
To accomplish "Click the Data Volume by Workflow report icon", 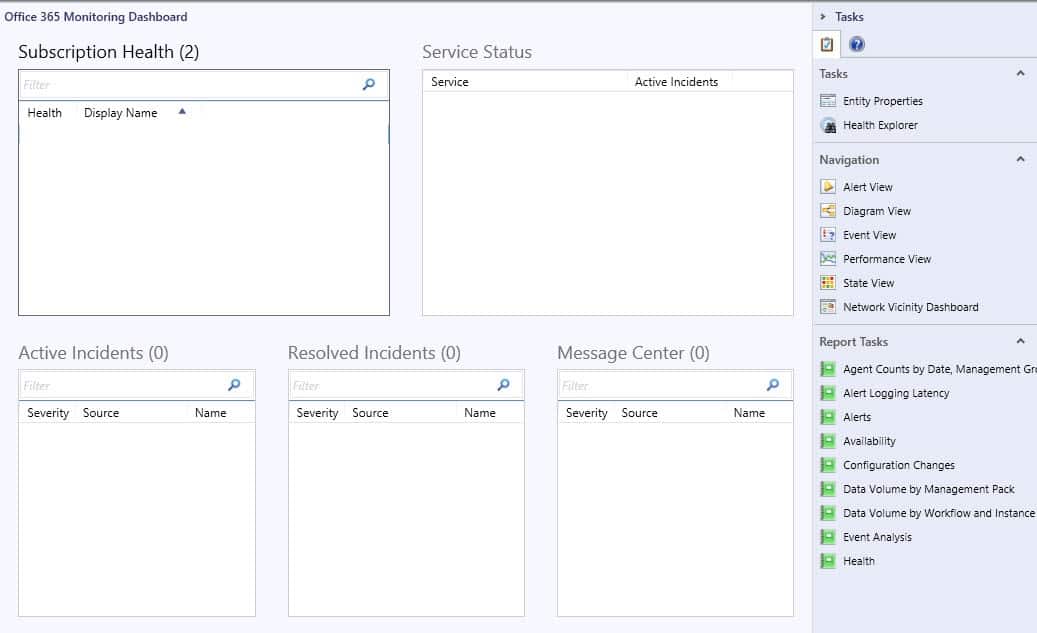I will [827, 513].
